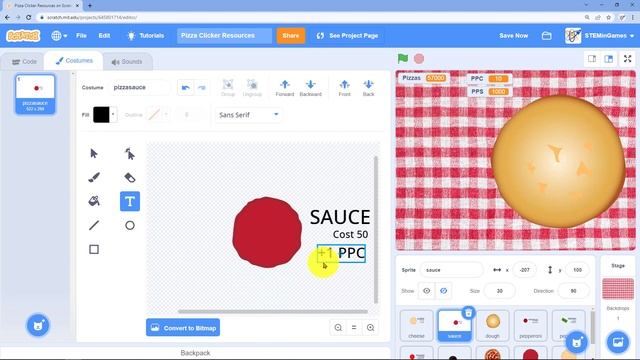Click the sprite x position field
The height and width of the screenshot is (360, 640).
pos(524,270)
